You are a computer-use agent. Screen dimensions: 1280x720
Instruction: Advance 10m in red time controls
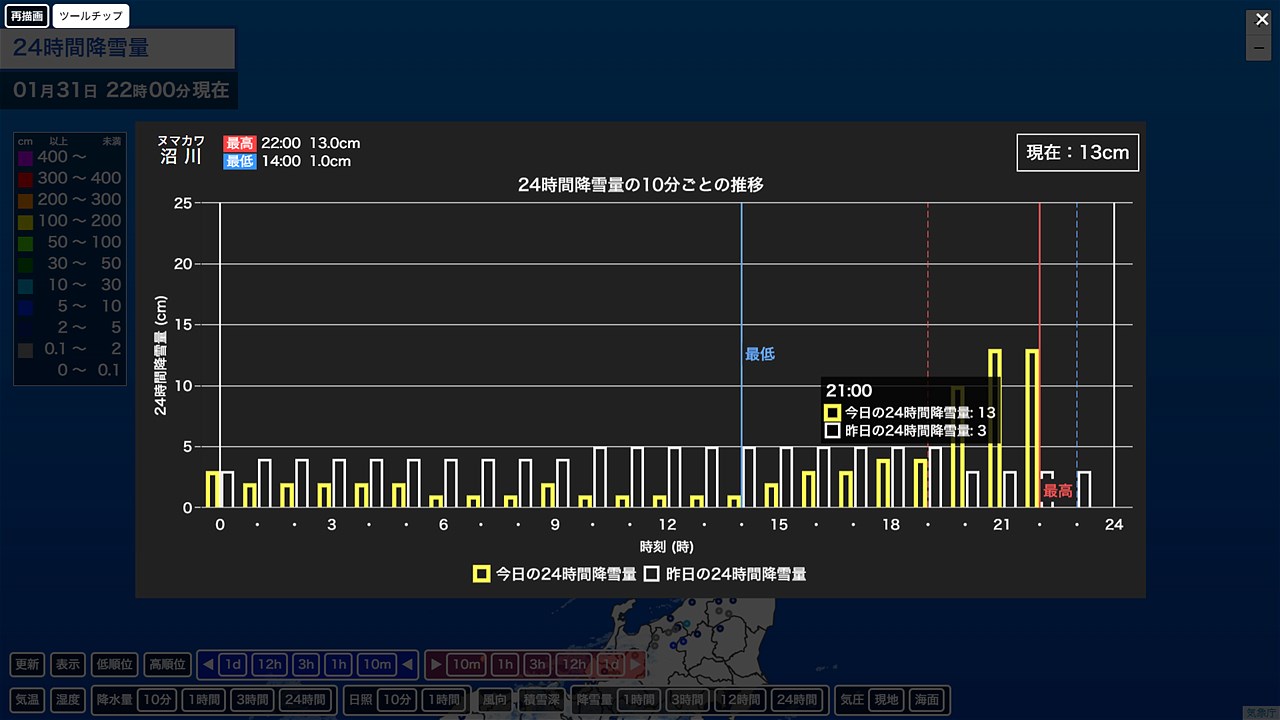[467, 664]
